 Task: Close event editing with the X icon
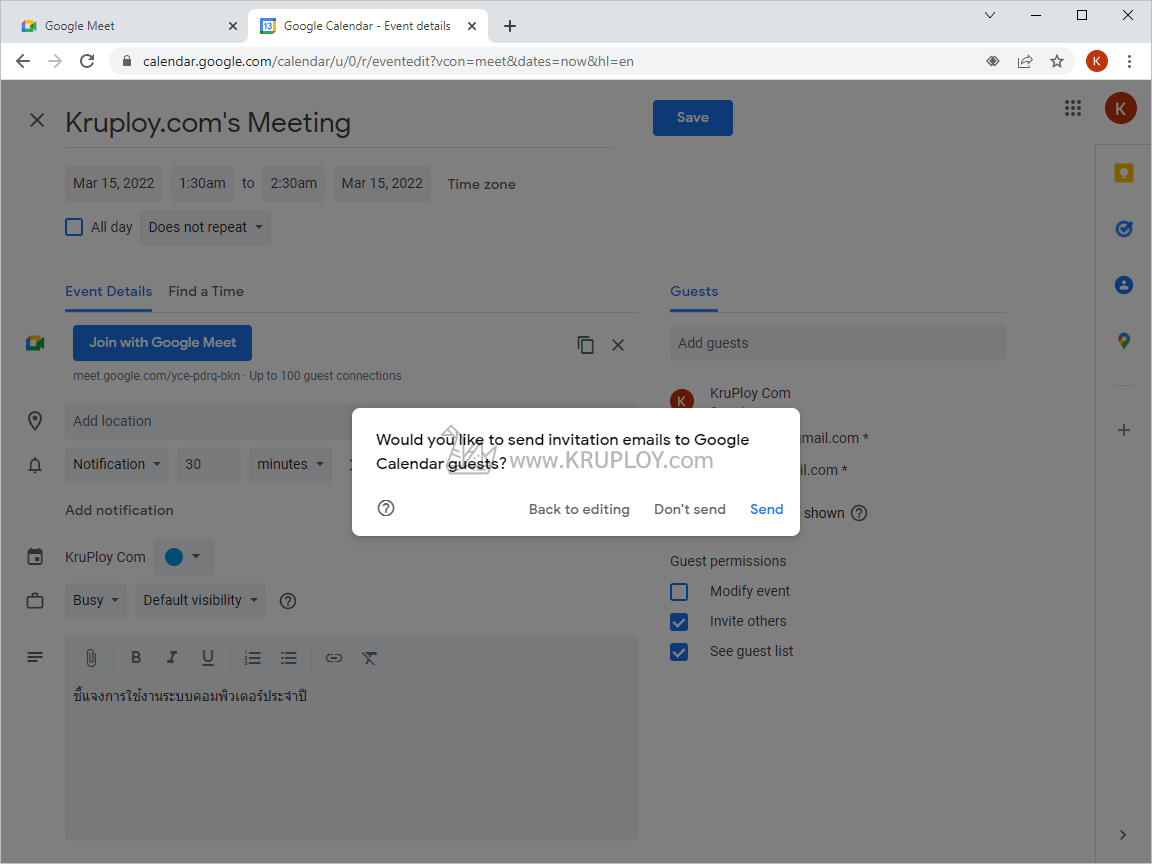[x=37, y=120]
